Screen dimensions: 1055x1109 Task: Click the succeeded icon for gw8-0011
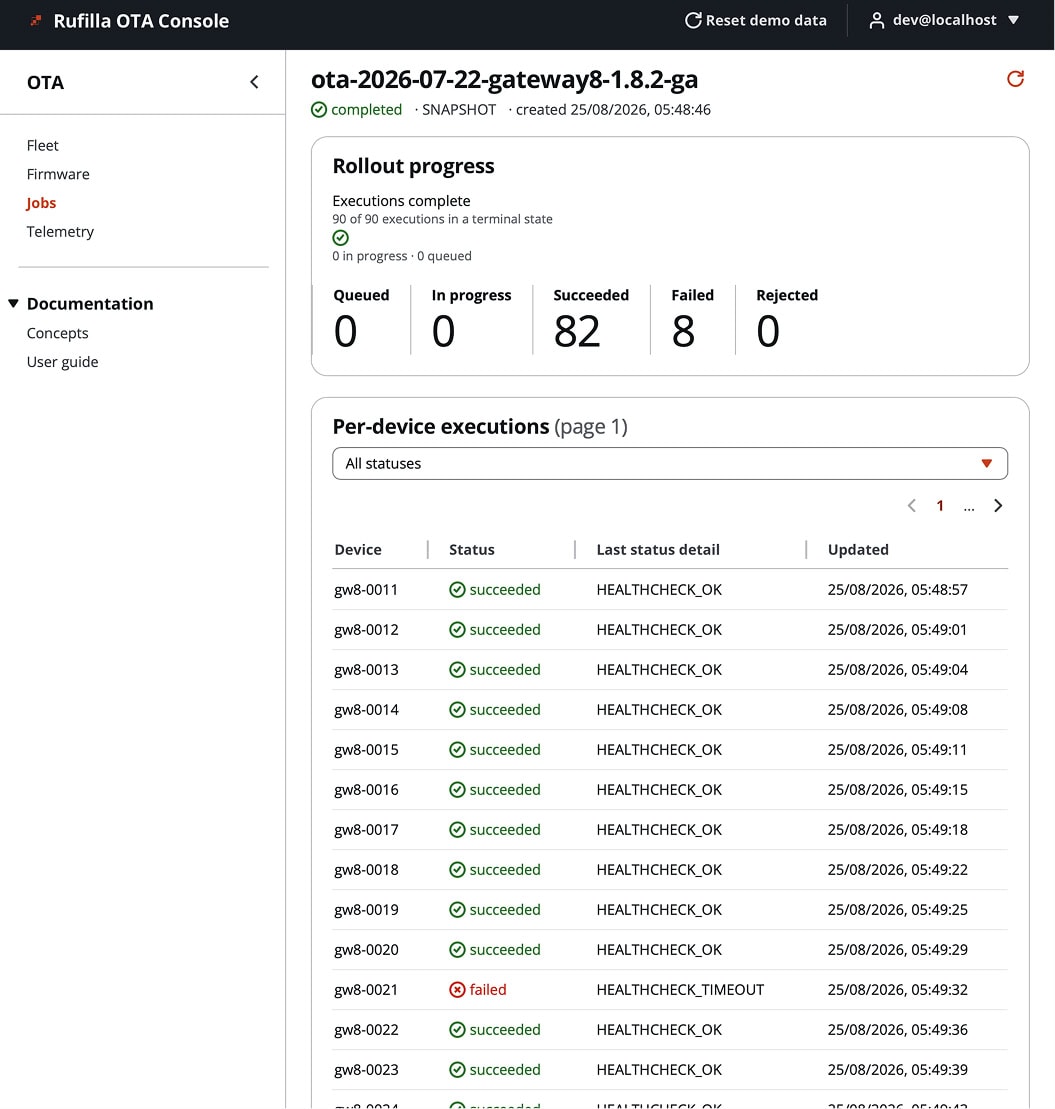coord(457,589)
